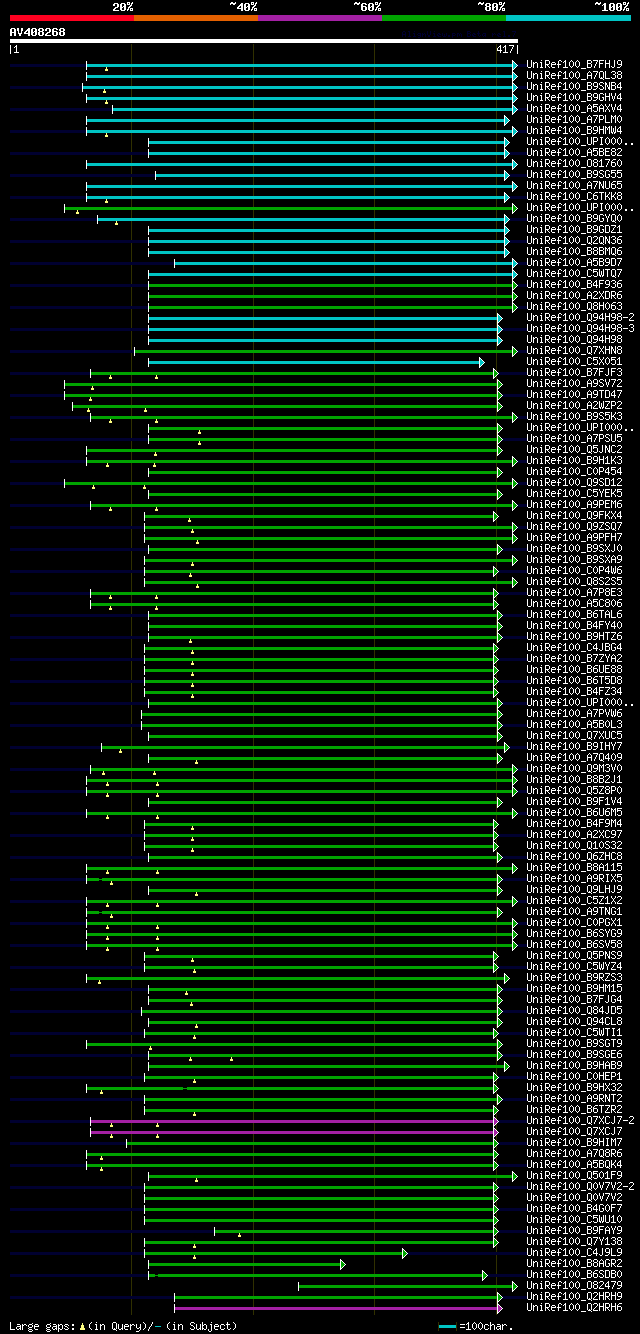Select label UniRef100_B9RZS3
The height and width of the screenshot is (1334, 640).
[574, 977]
